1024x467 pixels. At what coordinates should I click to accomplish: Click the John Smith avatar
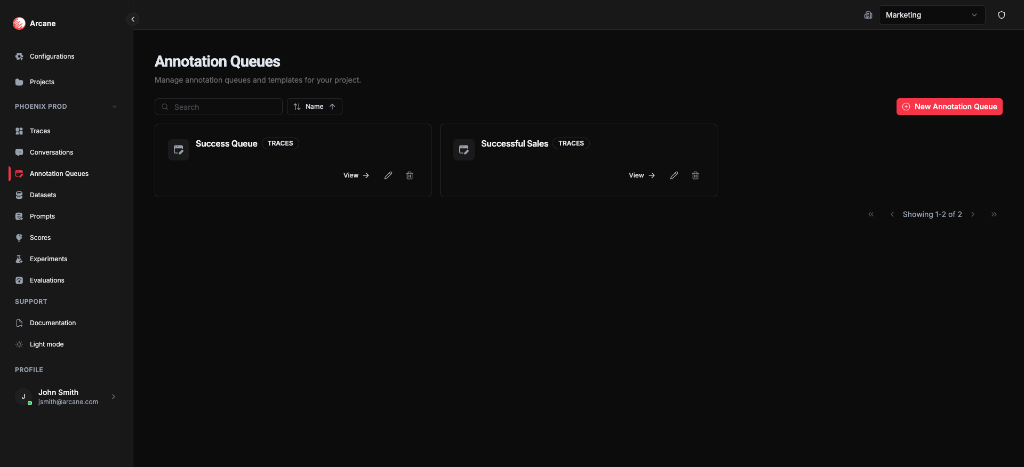(24, 396)
